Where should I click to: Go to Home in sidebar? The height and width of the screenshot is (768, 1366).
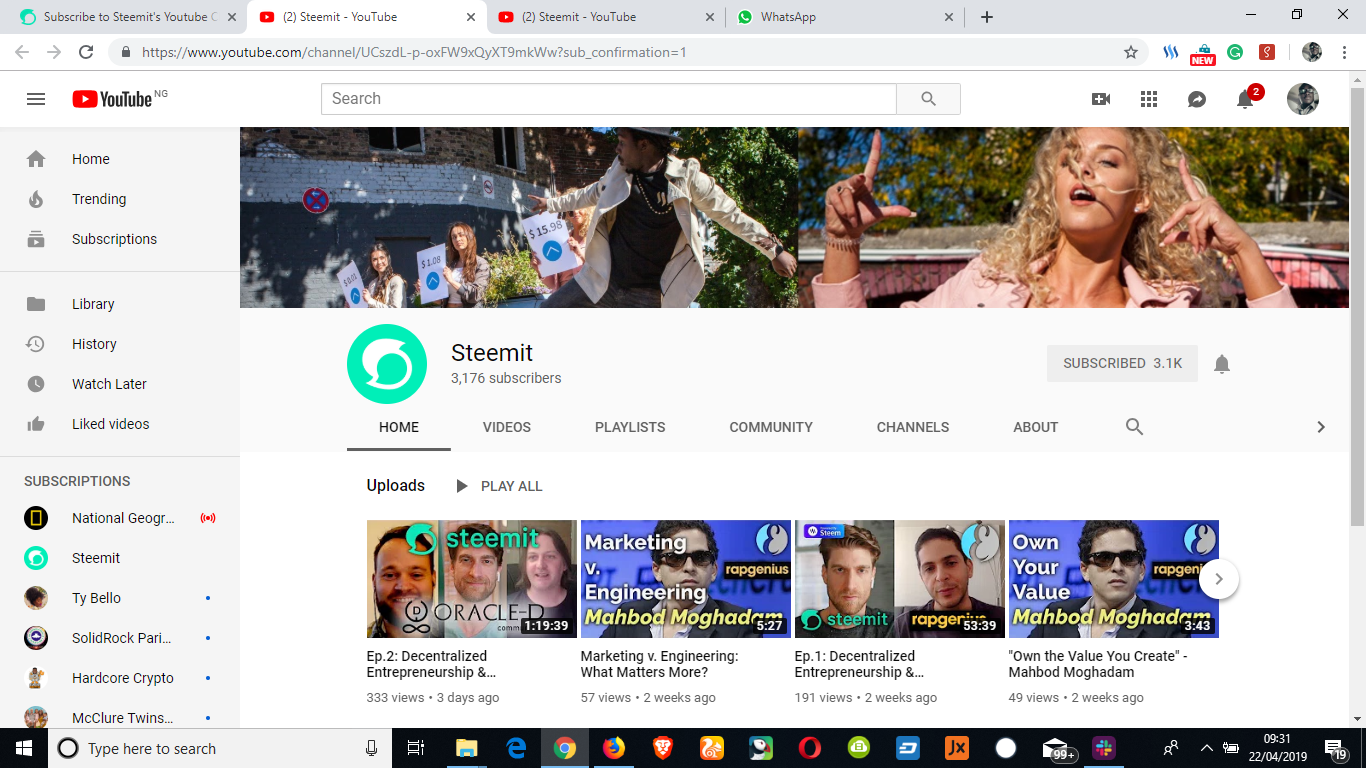coord(120,159)
